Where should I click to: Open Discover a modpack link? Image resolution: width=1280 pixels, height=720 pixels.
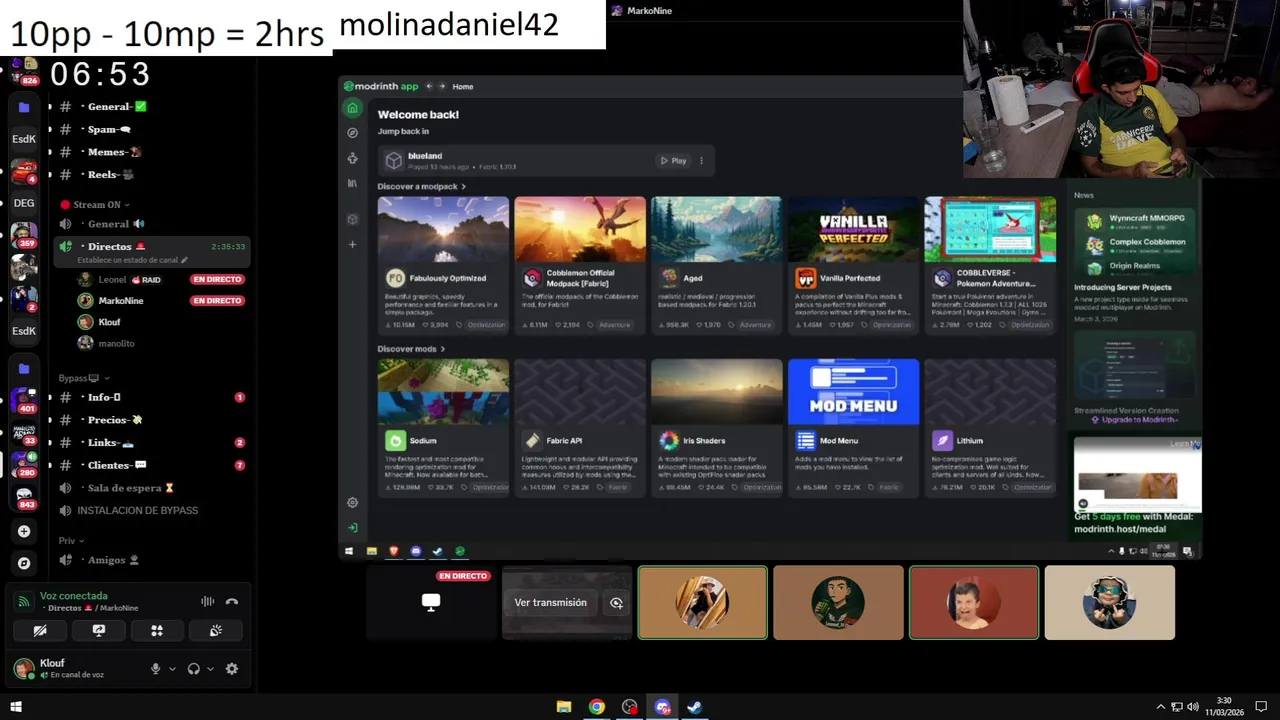[421, 187]
